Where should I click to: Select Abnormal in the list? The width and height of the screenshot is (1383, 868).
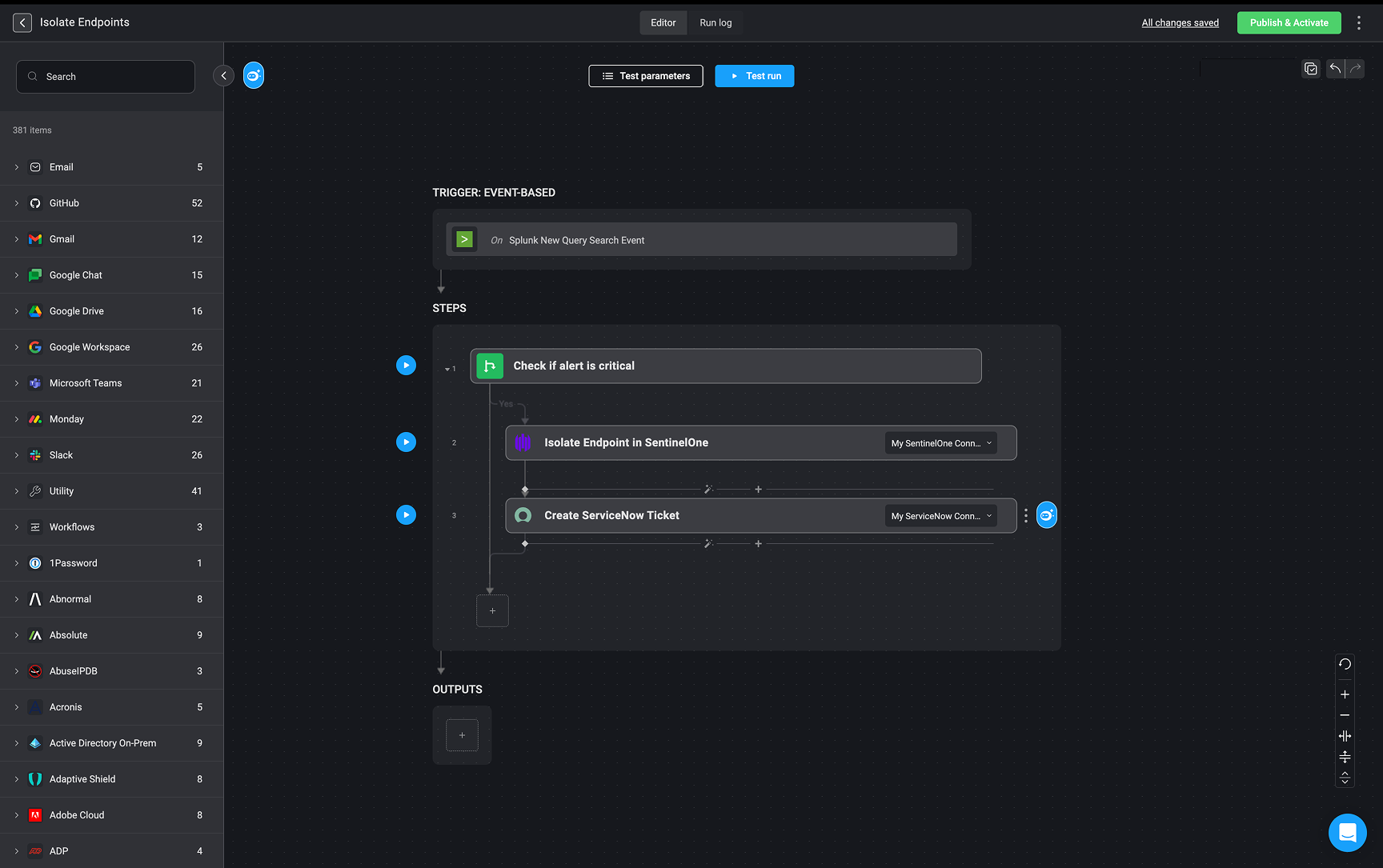point(111,599)
